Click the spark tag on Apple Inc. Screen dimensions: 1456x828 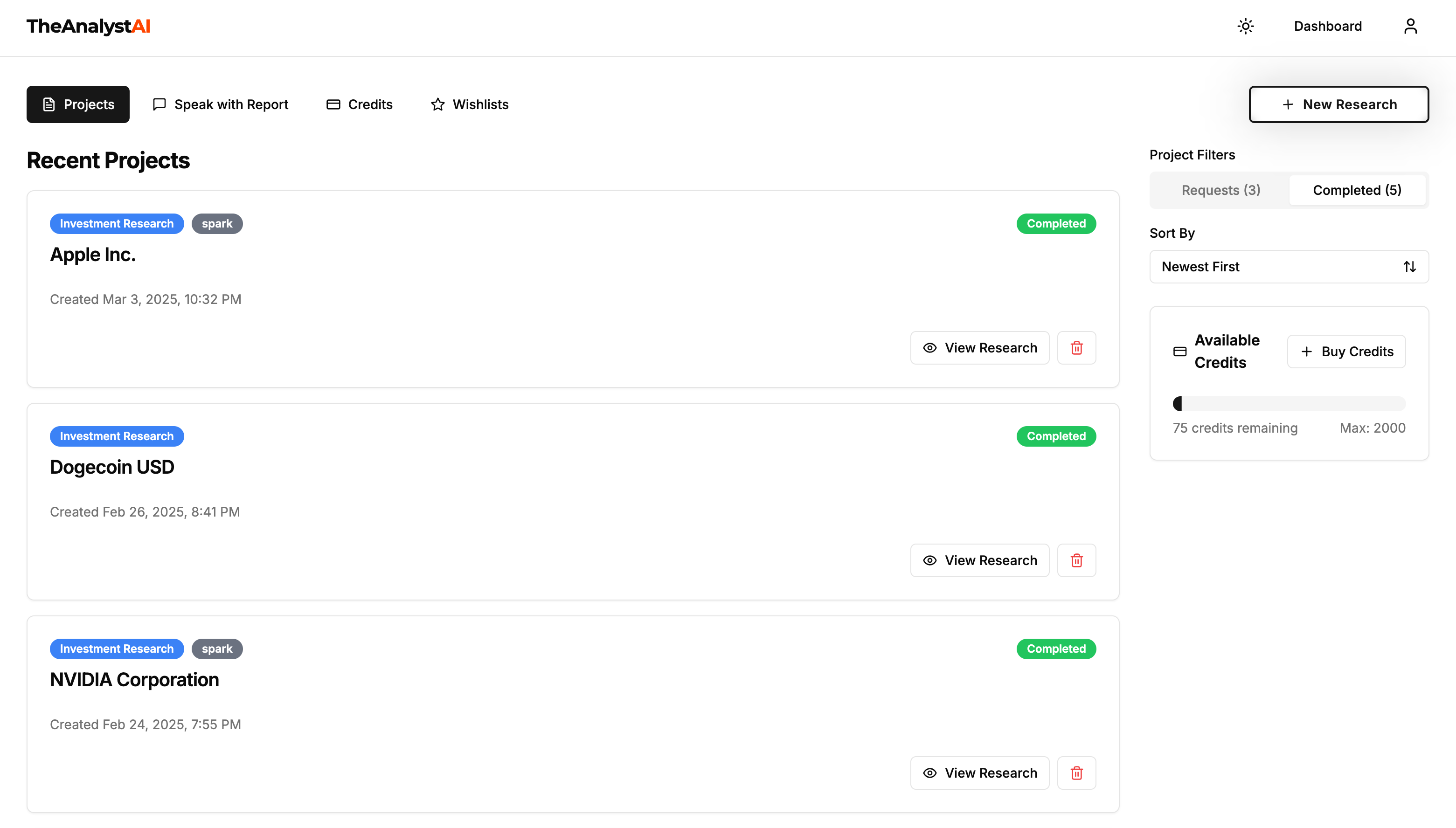[x=217, y=223]
